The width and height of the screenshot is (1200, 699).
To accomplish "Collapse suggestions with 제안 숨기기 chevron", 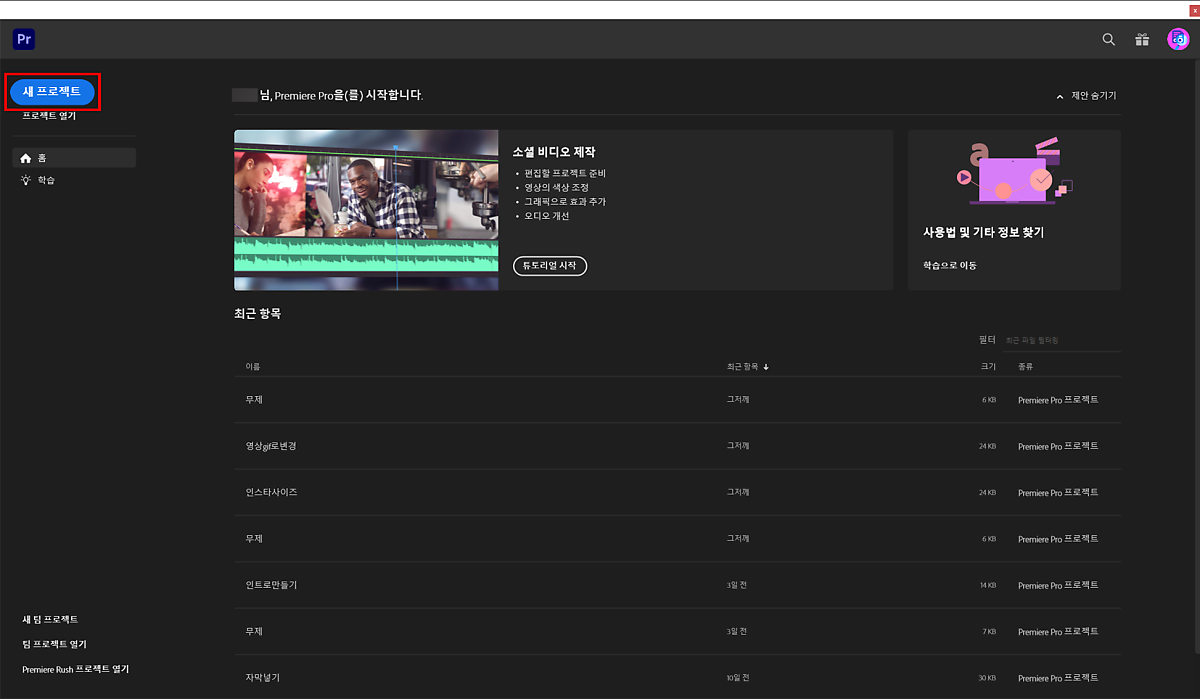I will click(1060, 96).
